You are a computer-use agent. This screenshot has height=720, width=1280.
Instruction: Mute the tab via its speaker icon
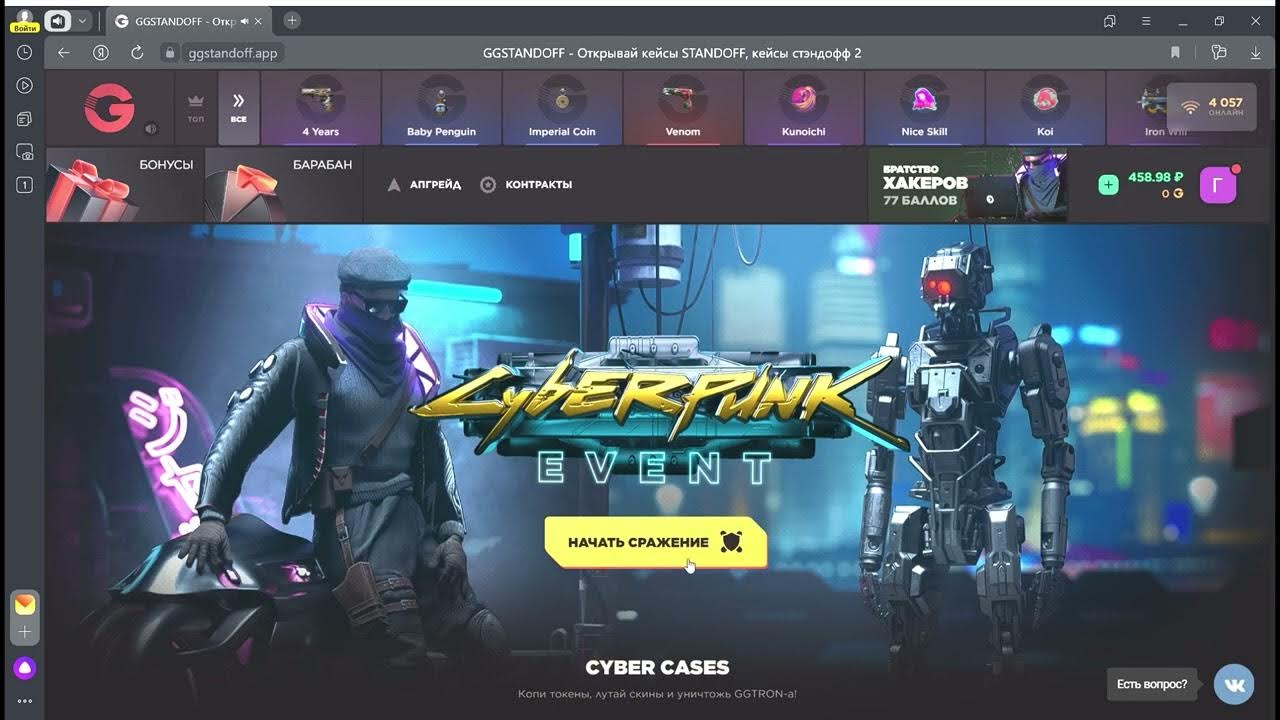tap(244, 21)
